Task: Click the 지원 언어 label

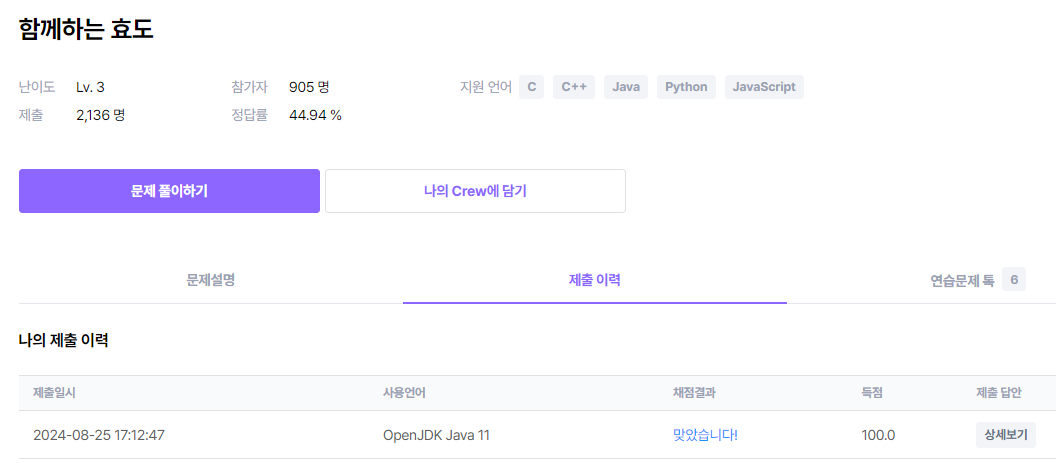Action: 486,87
